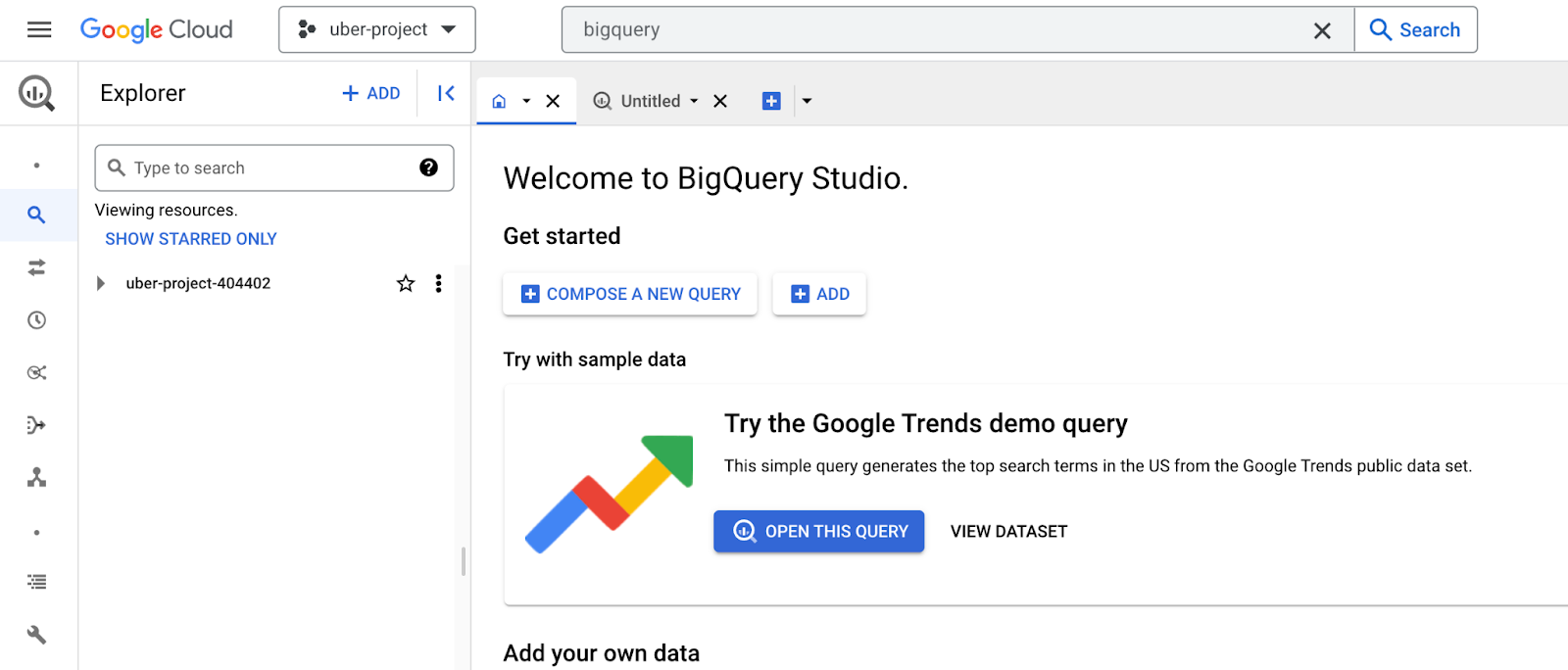Viewport: 1568px width, 670px height.
Task: Open the main navigation hamburger menu
Action: pos(39,29)
